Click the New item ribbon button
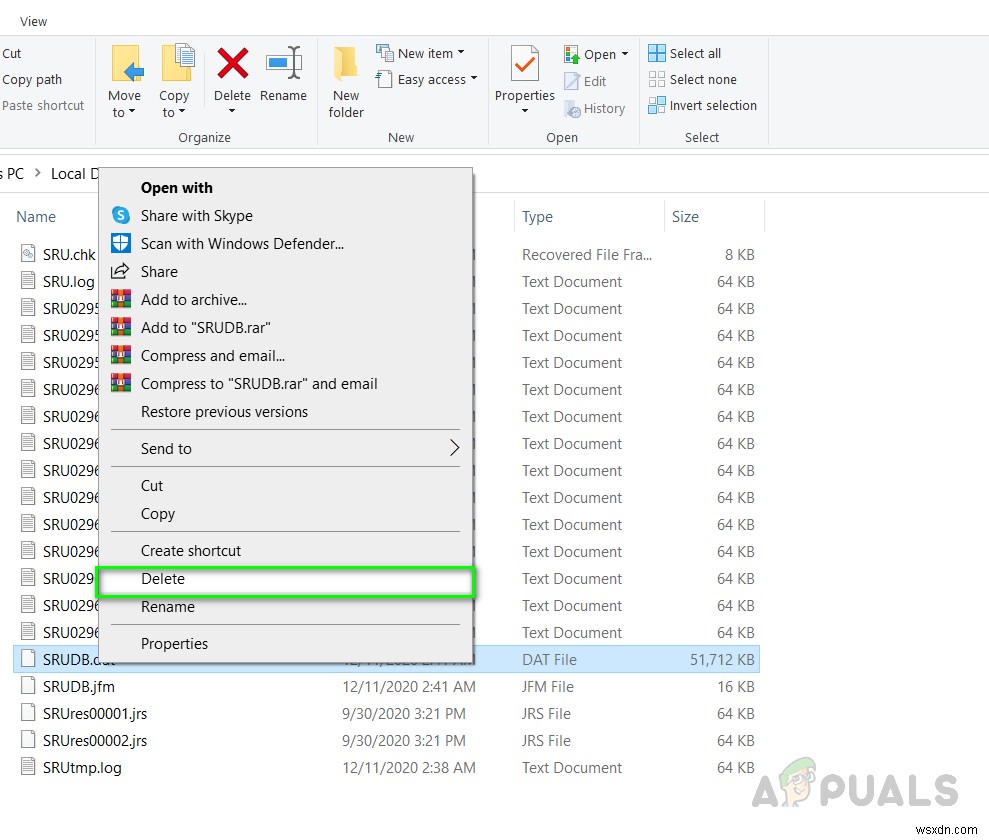The height and width of the screenshot is (840, 989). (420, 54)
